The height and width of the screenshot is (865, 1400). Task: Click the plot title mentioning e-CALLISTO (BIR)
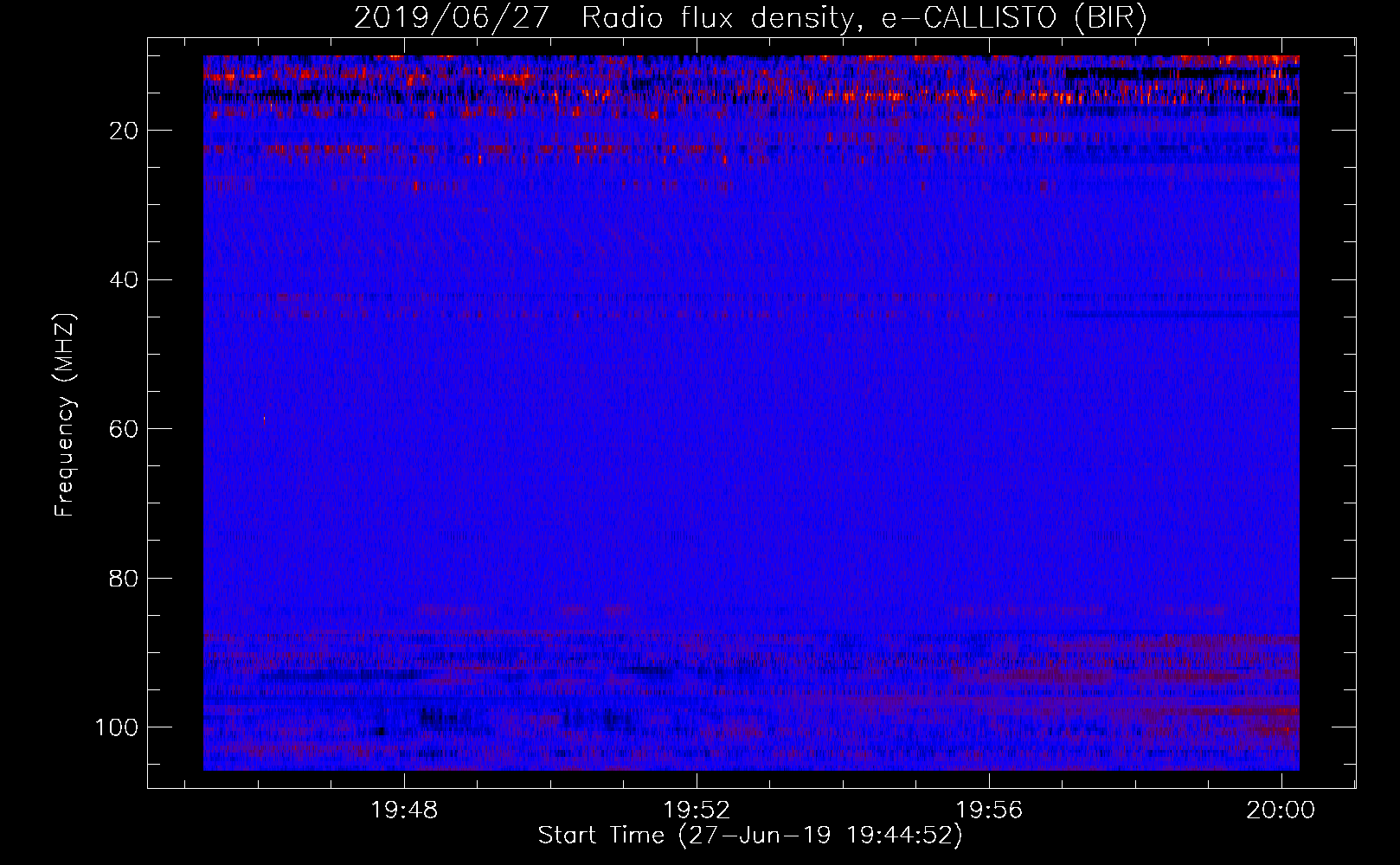coord(750,18)
